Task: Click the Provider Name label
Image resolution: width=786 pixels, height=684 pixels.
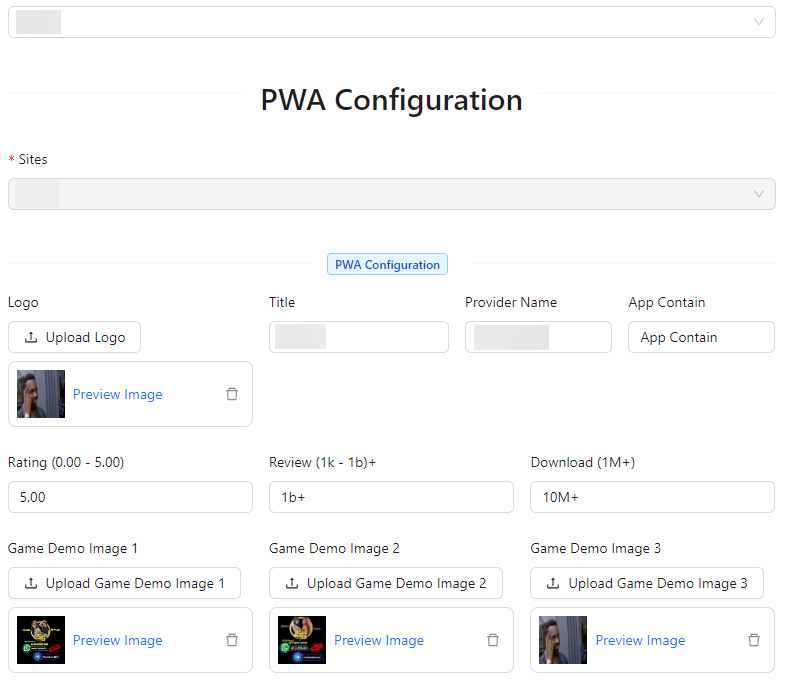Action: coord(511,302)
